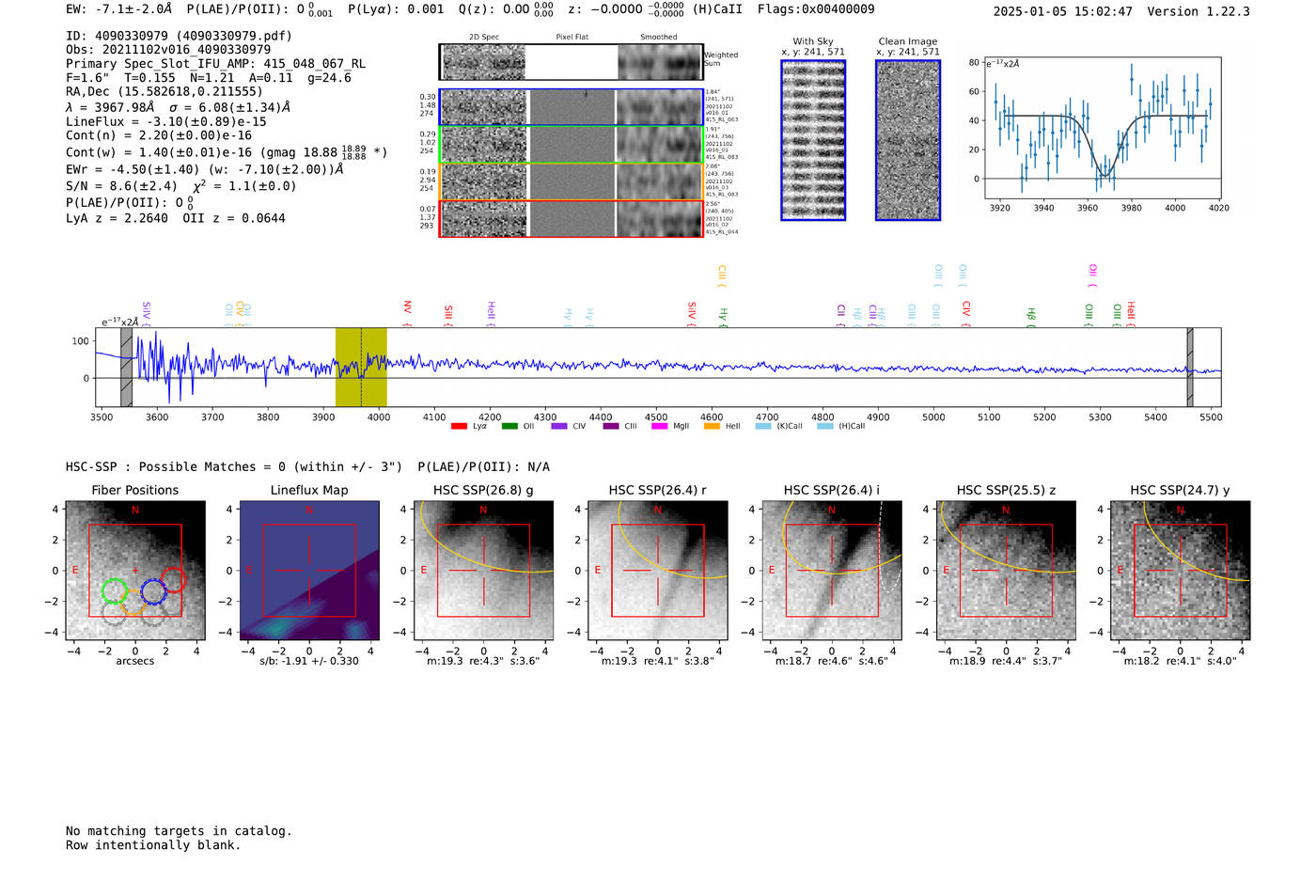Click the yellow highlighted region in the spectrum

tap(361, 367)
